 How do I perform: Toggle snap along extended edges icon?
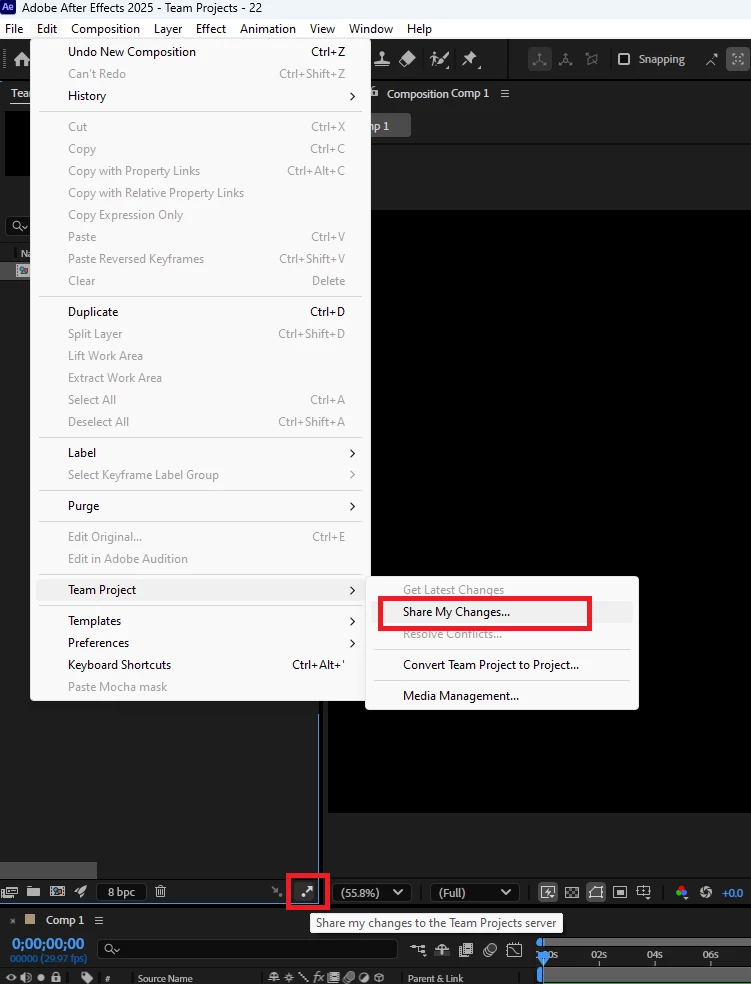click(x=711, y=59)
